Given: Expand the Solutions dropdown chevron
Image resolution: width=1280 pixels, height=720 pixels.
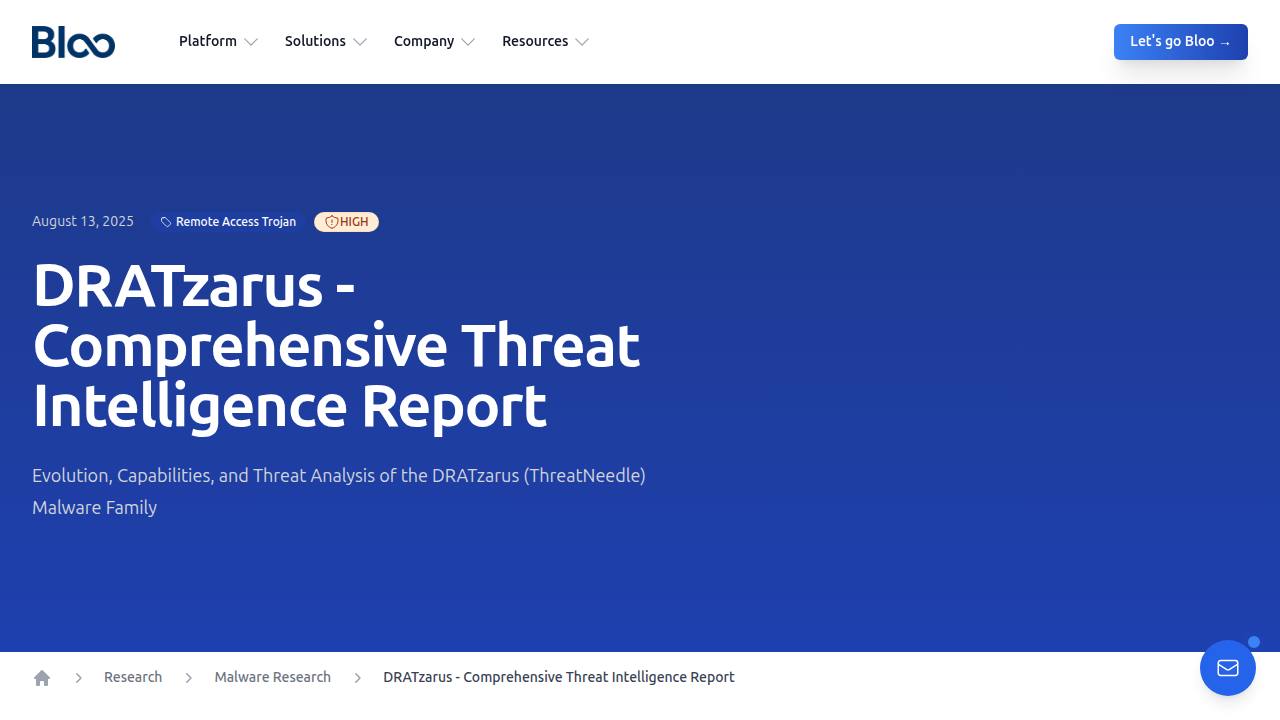Looking at the screenshot, I should click(360, 42).
